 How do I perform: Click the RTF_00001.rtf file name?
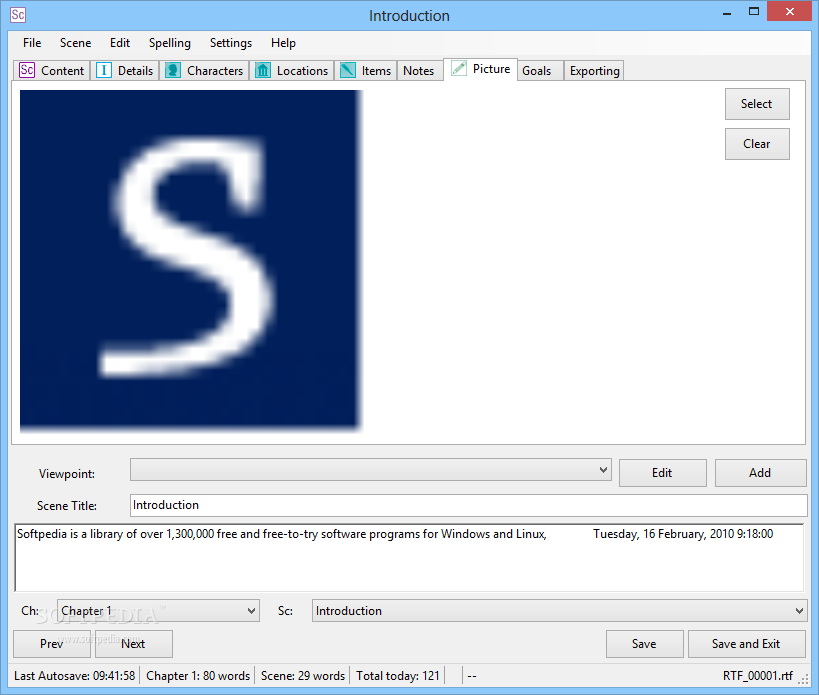pyautogui.click(x=758, y=676)
